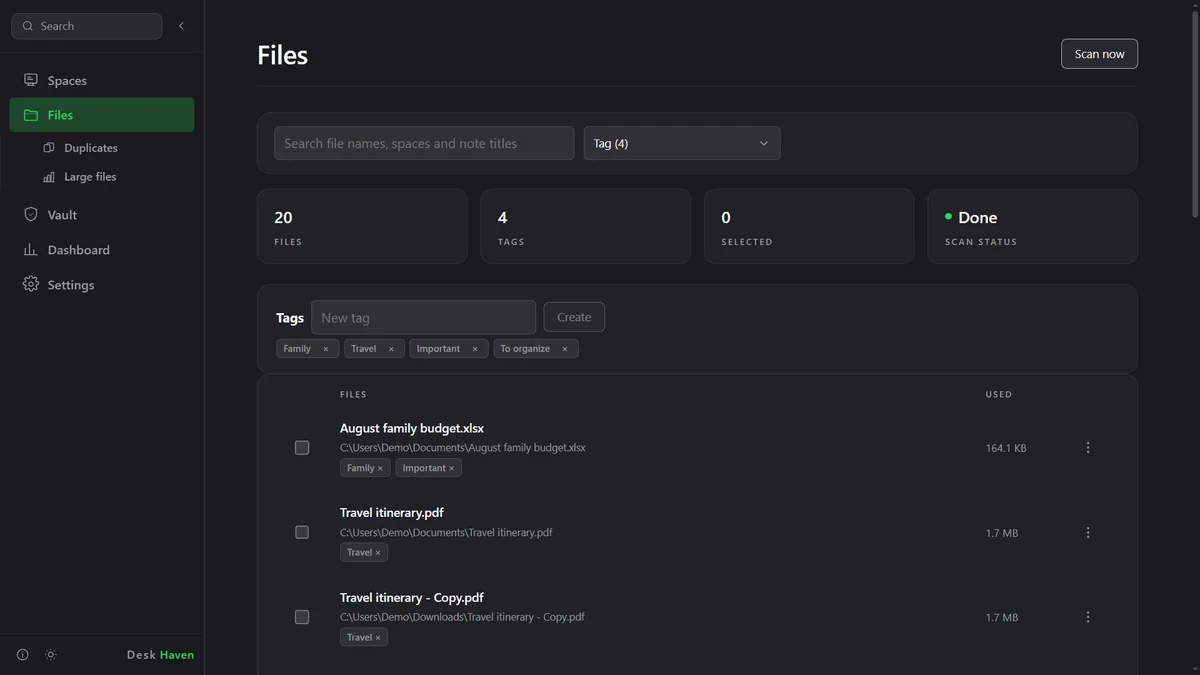This screenshot has height=675, width=1200.
Task: Open more options for Travel itinerary - Copy.pdf
Action: 1088,617
